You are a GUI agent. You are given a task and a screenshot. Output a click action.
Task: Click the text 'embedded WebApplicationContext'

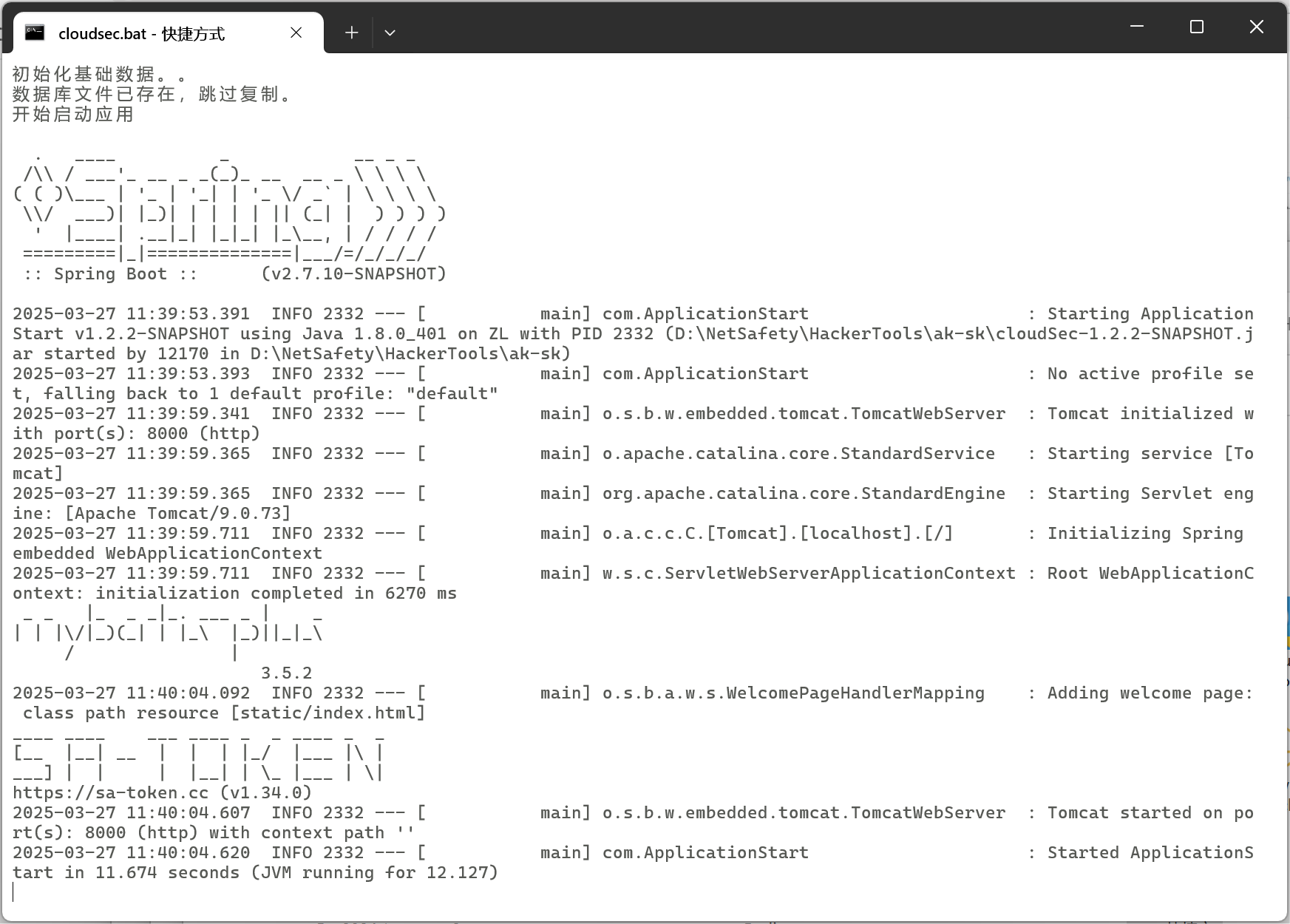coord(168,554)
